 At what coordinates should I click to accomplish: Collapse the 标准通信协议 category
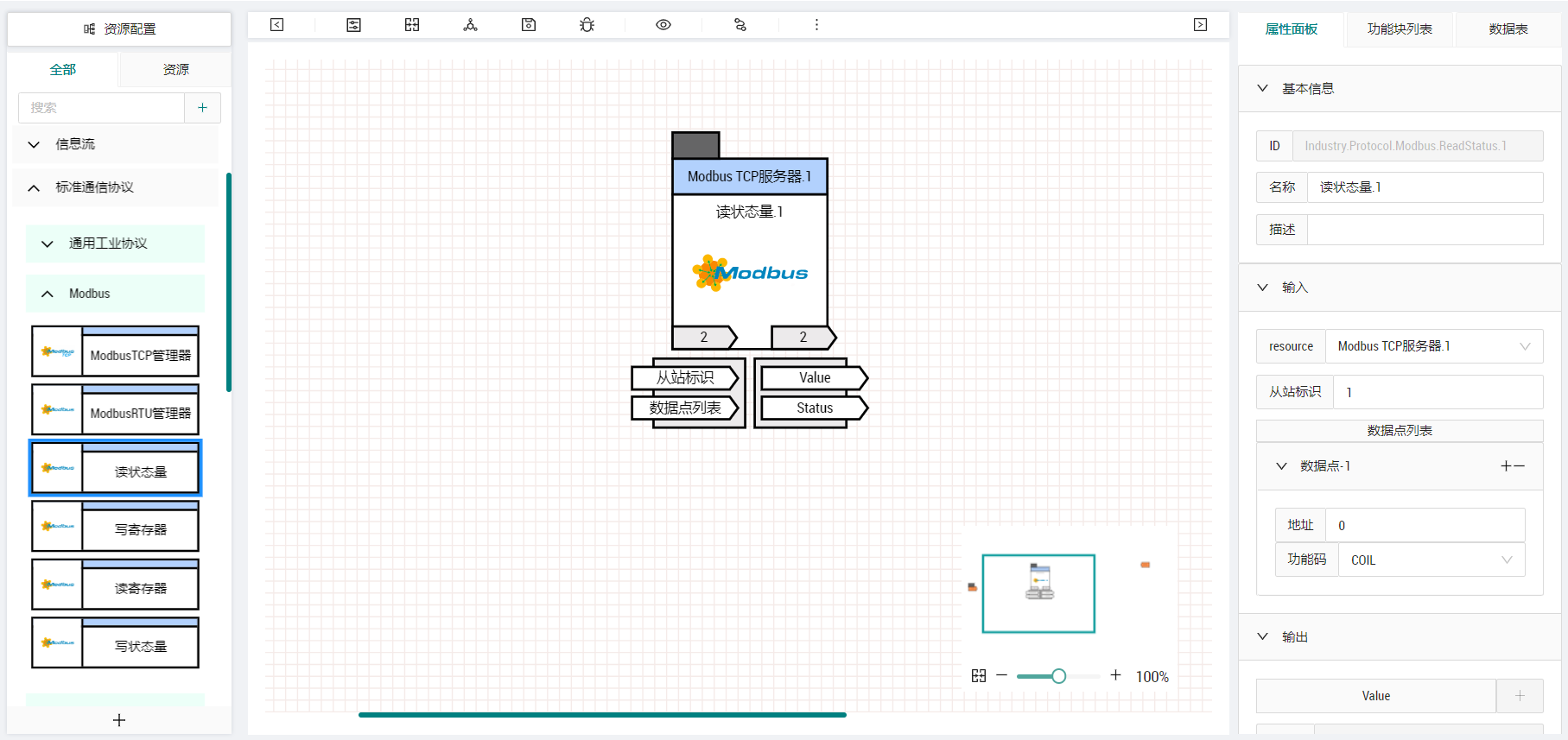point(116,187)
